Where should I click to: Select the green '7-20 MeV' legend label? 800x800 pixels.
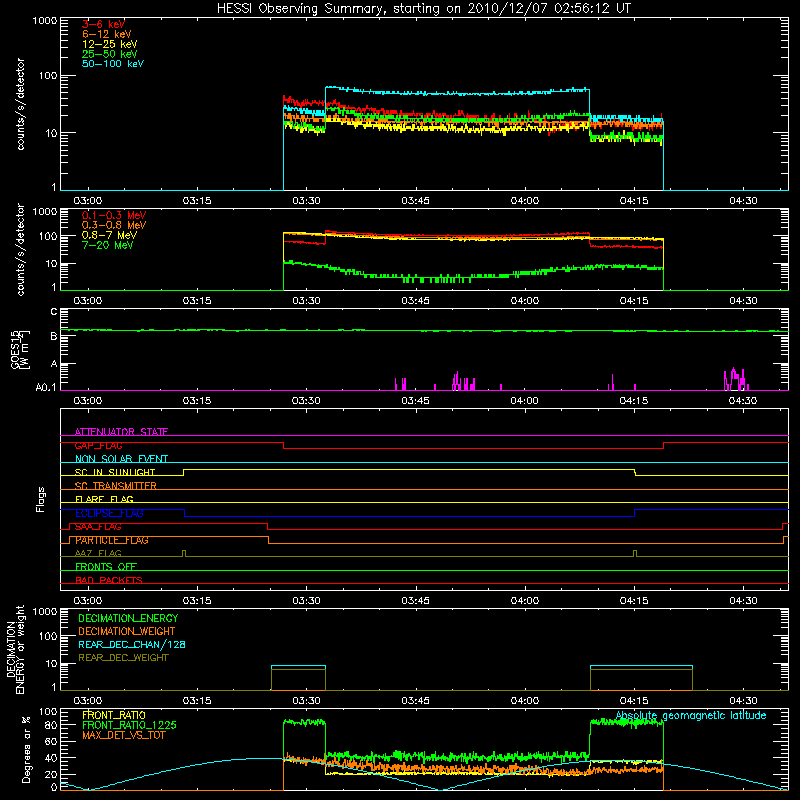(x=107, y=245)
